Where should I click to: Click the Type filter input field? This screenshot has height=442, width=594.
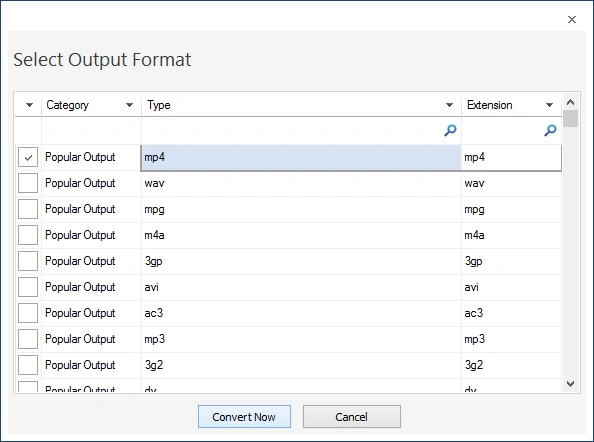click(x=292, y=130)
